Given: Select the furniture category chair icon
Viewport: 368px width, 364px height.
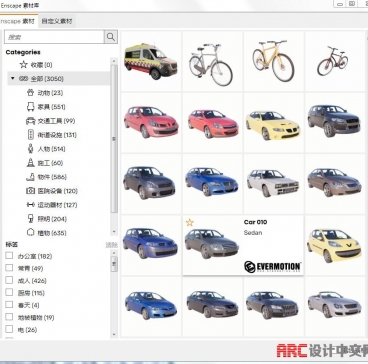Looking at the screenshot, I should [31, 107].
